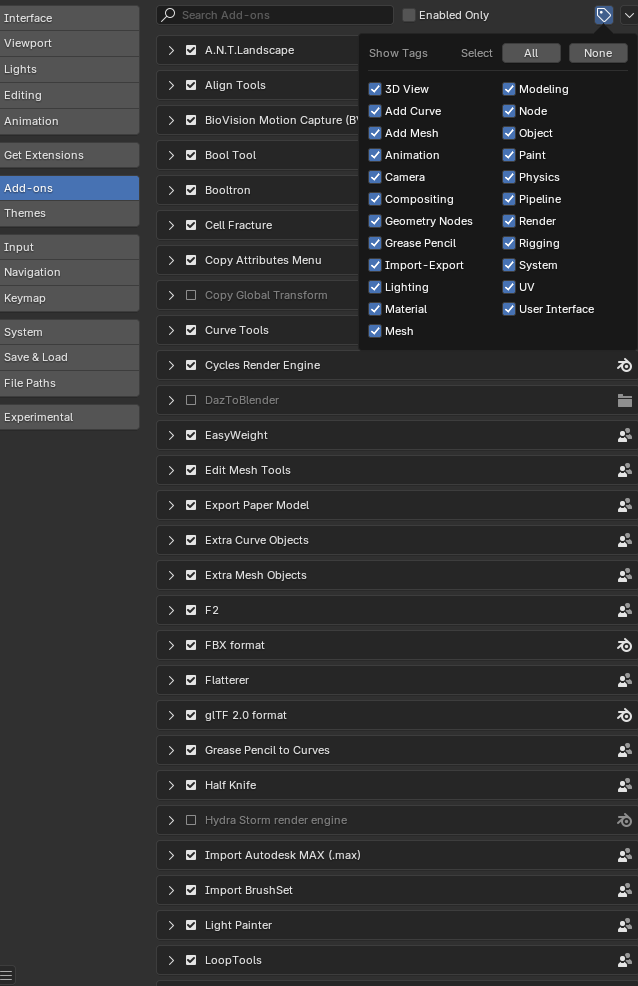Expand the Bool Tool add-on details
638x986 pixels.
pos(171,155)
